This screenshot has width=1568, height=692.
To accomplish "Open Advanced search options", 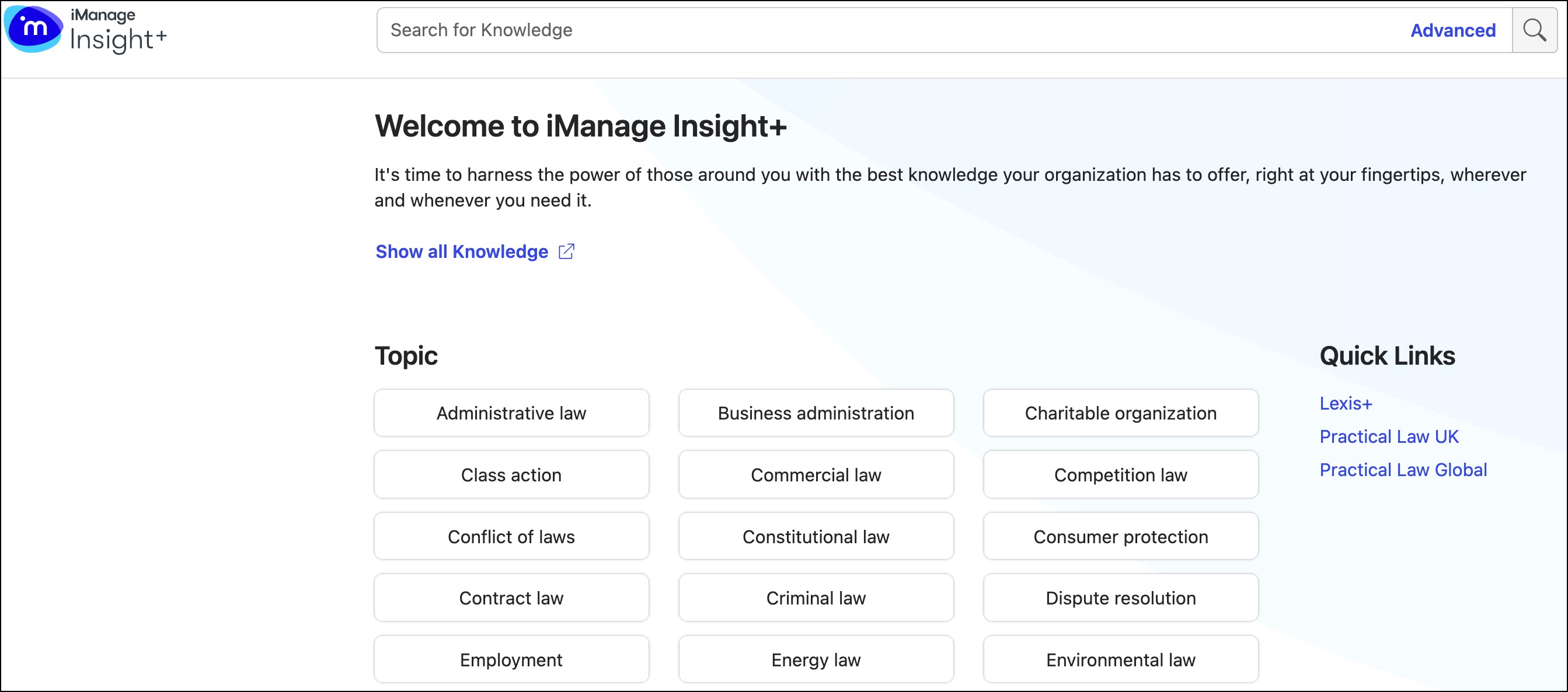I will click(1452, 30).
